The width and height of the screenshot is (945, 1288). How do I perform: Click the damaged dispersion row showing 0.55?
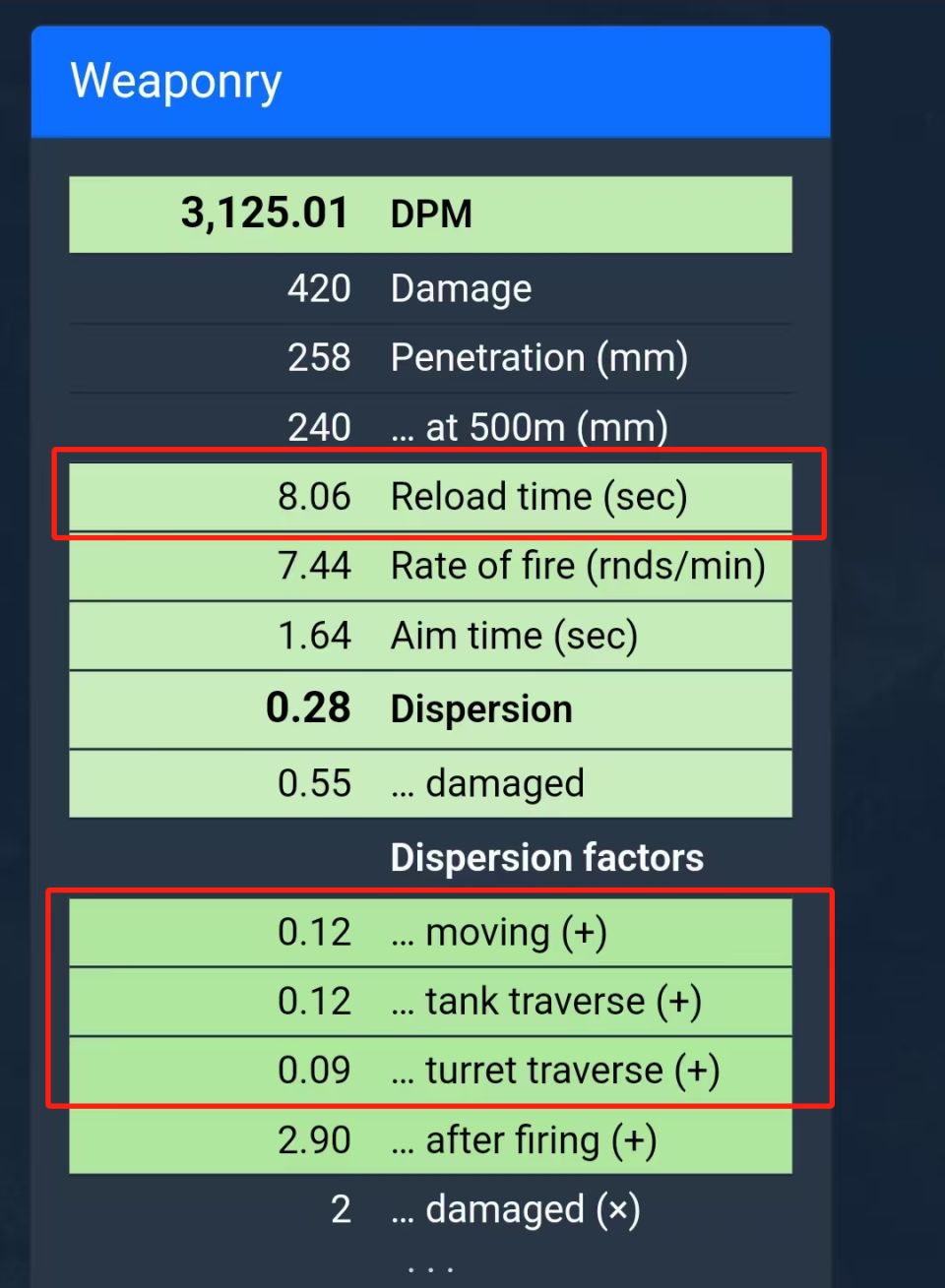(x=430, y=783)
